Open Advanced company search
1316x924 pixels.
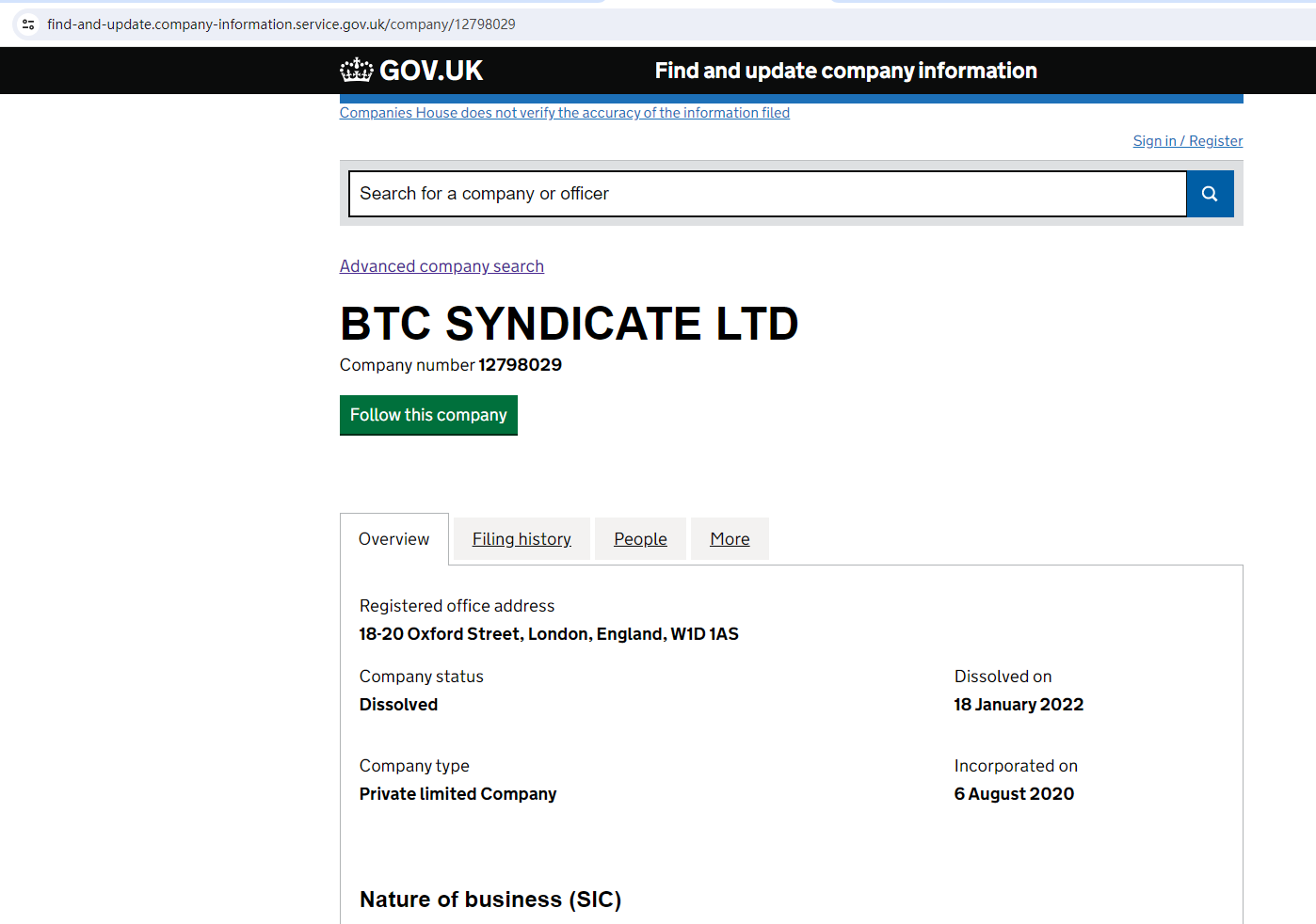(441, 266)
